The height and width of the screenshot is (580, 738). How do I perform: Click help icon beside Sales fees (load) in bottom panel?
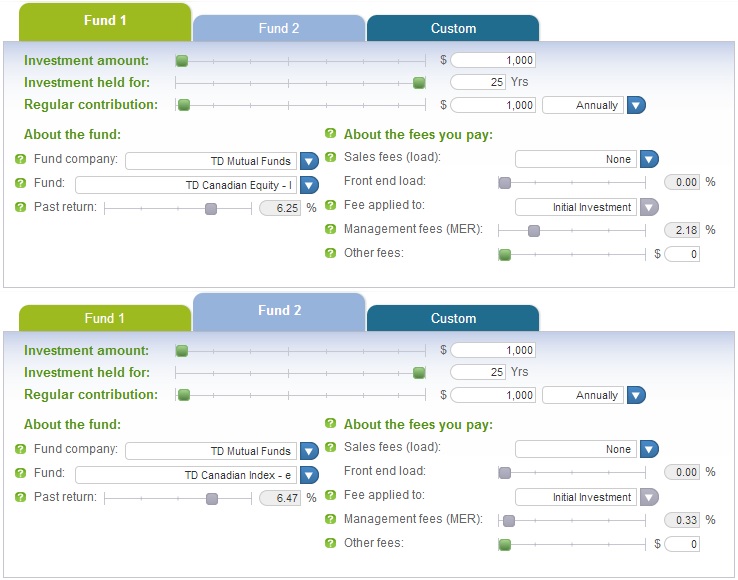330,447
